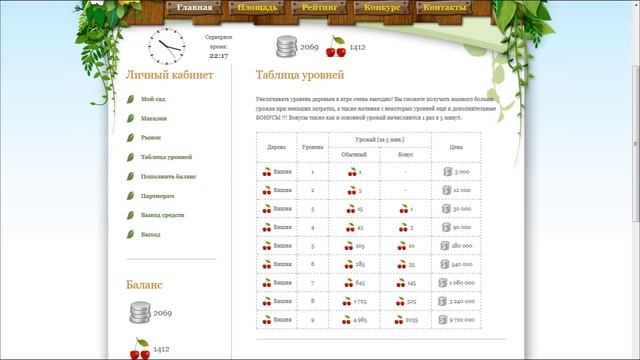
Task: Click the level number 6 cell
Action: [x=313, y=264]
